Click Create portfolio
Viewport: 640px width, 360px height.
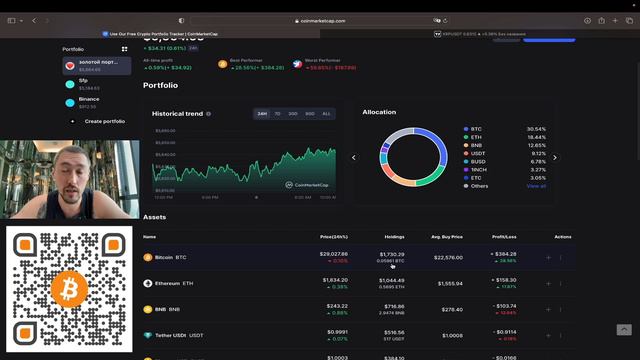click(x=104, y=121)
